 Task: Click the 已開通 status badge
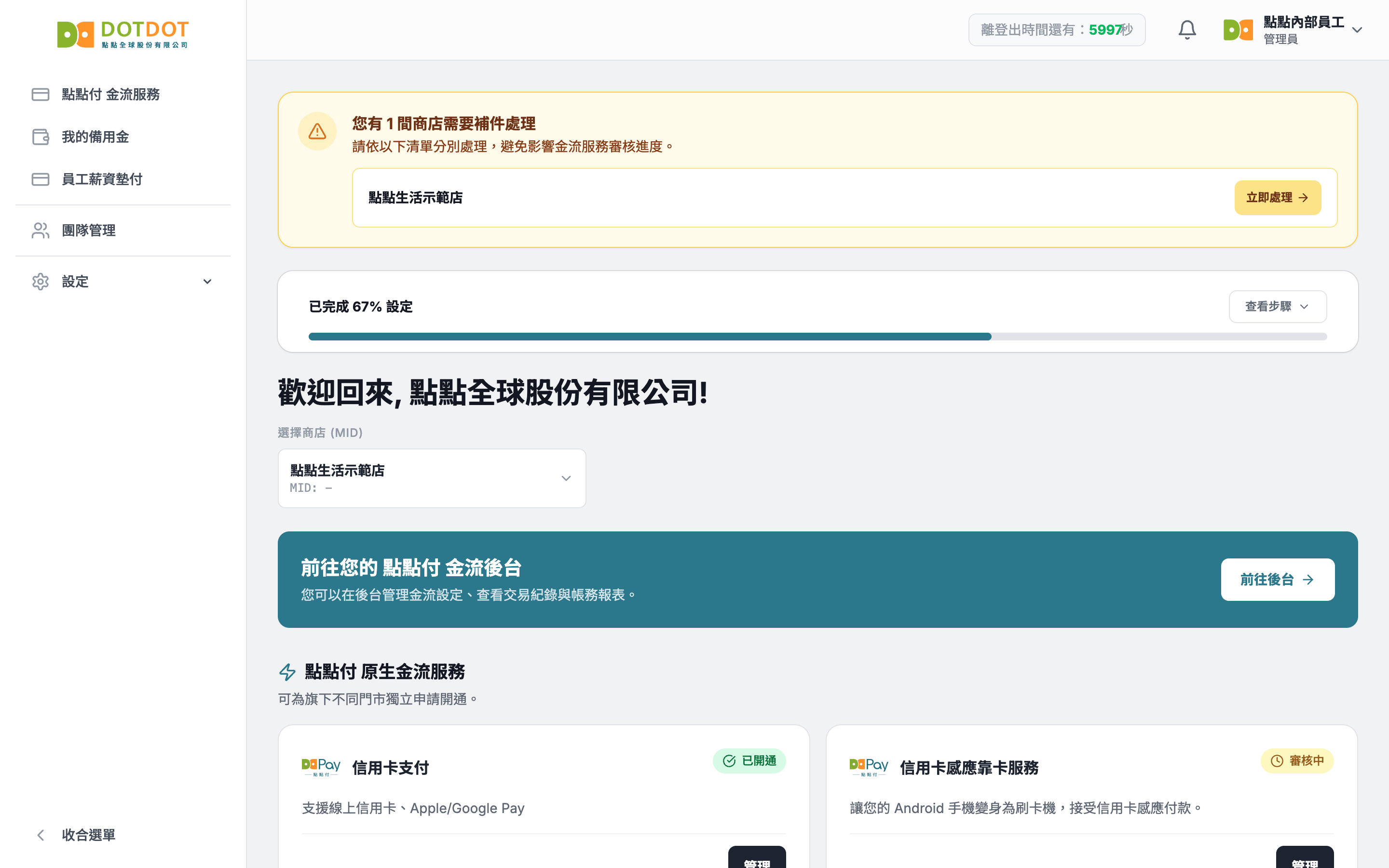tap(749, 760)
